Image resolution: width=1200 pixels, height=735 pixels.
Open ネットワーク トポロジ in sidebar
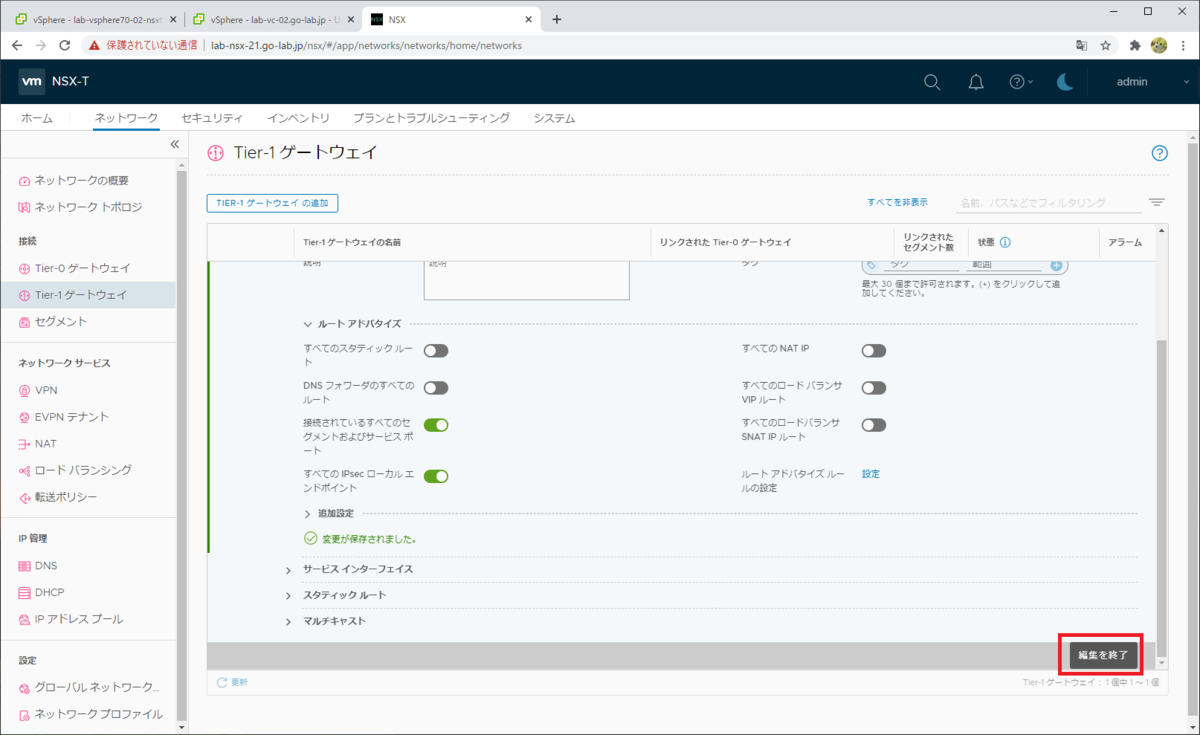(88, 207)
